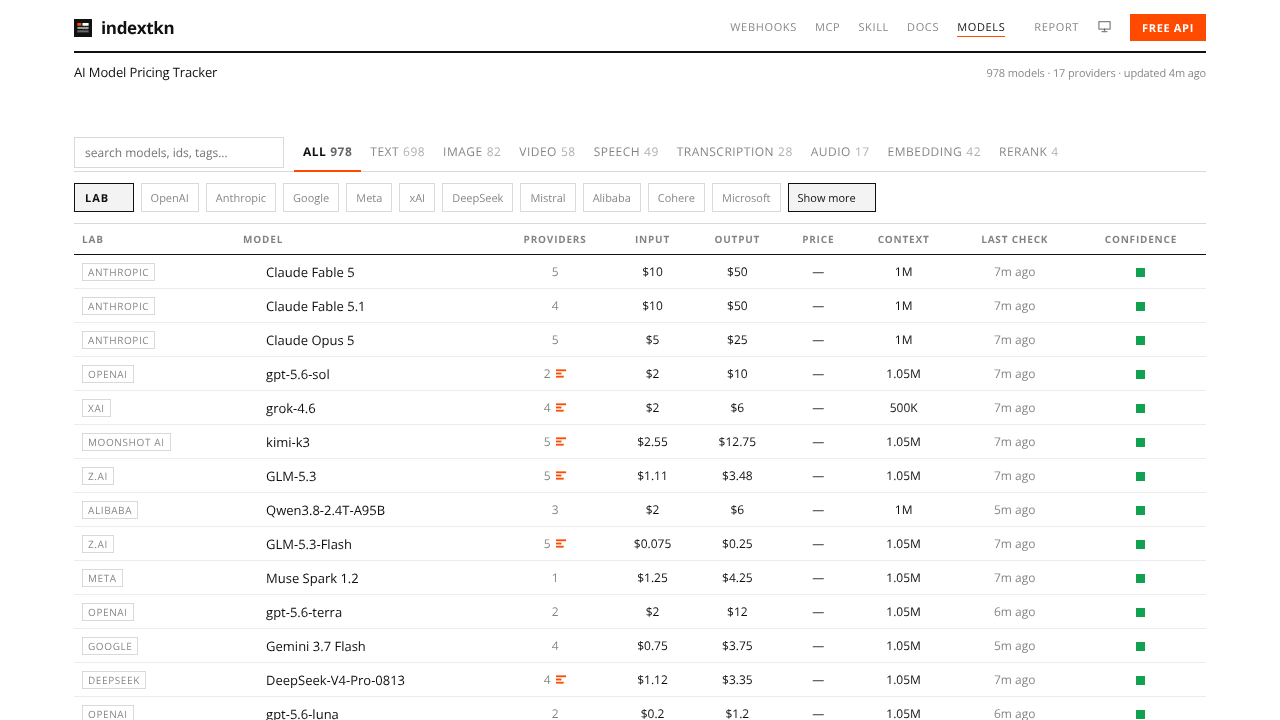Click provider bars icon in gpt-5.6-sol row

click(x=561, y=374)
